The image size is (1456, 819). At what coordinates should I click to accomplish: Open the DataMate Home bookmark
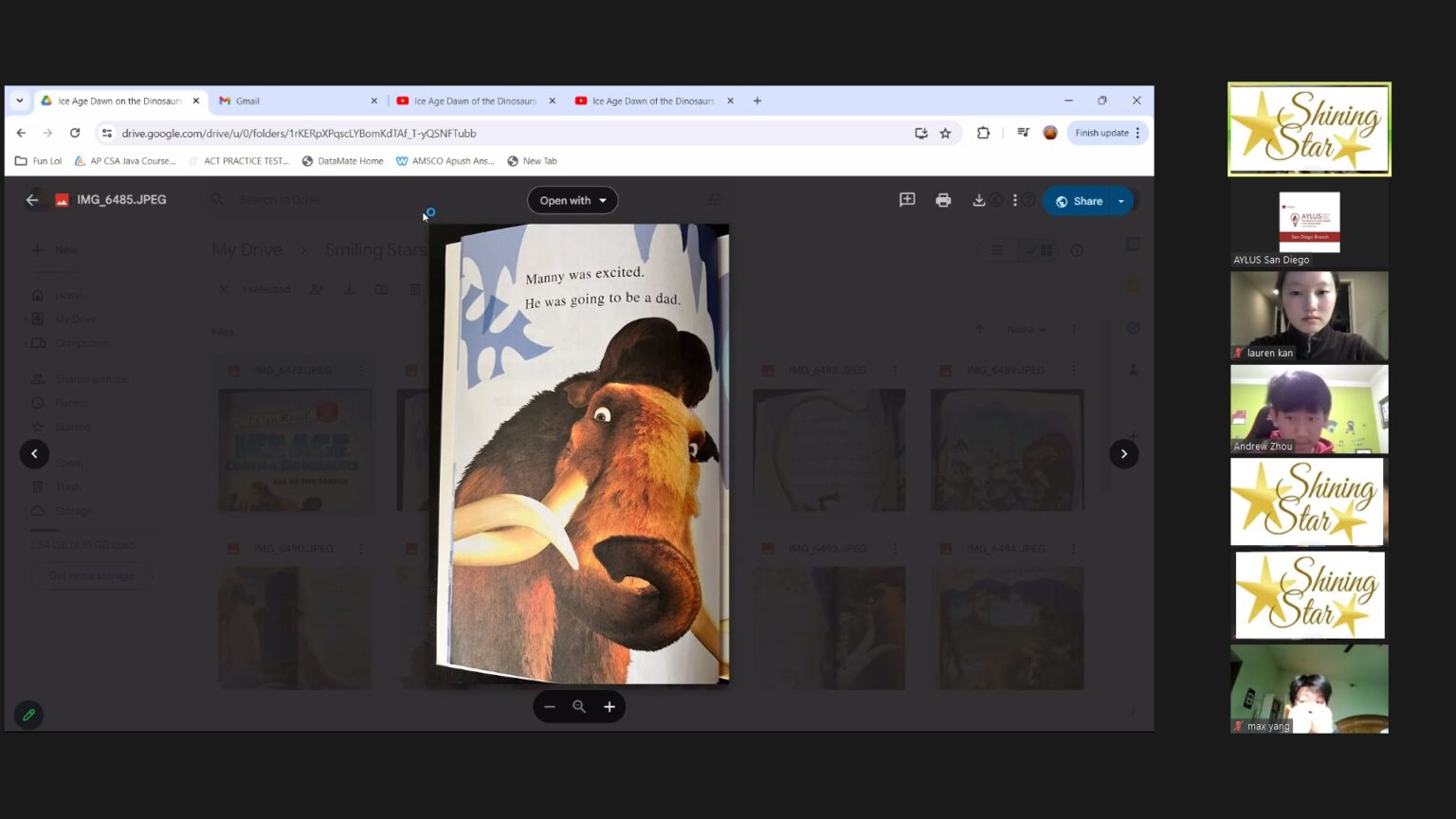[342, 161]
